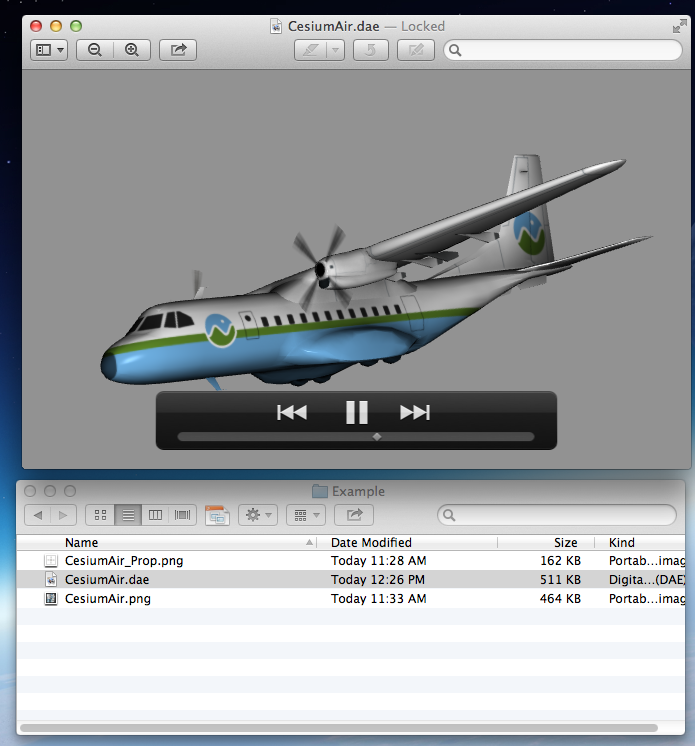Select the CesiumAir.png file row
This screenshot has width=695, height=746.
351,599
